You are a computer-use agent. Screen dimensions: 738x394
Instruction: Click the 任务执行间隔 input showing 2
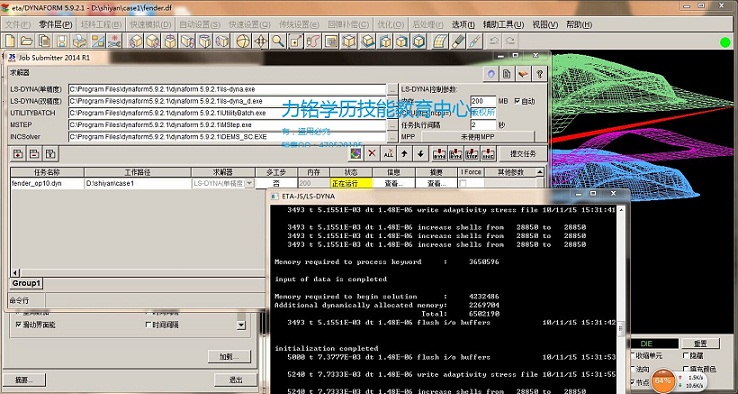(x=483, y=125)
